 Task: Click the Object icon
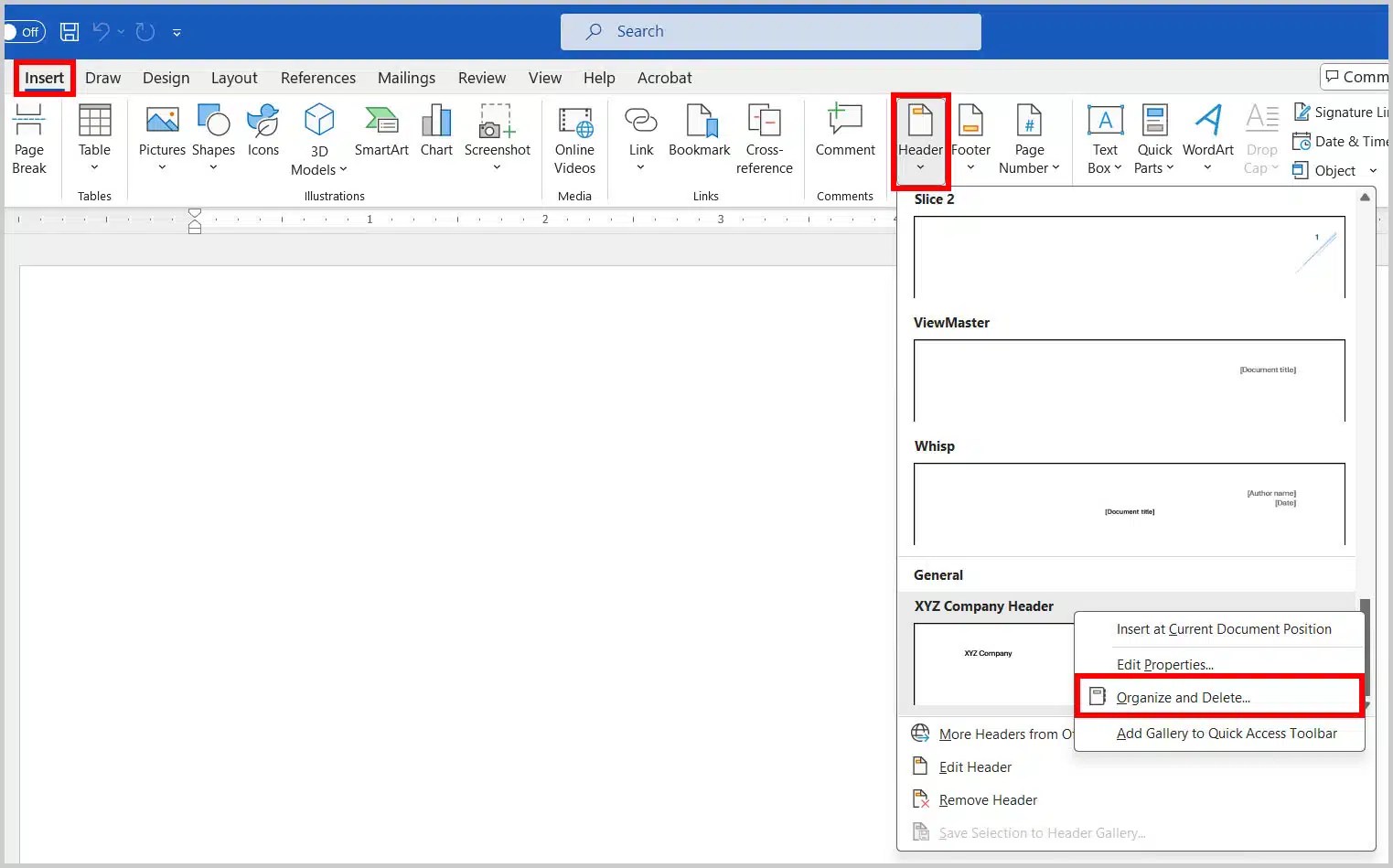[x=1300, y=170]
